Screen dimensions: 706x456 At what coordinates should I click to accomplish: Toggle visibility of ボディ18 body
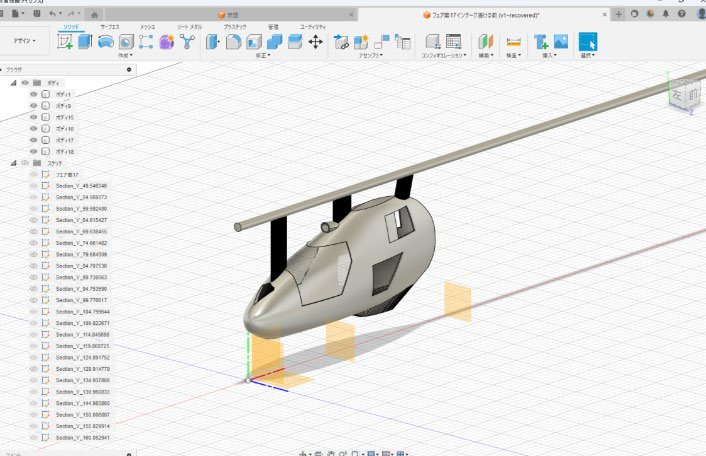33,151
